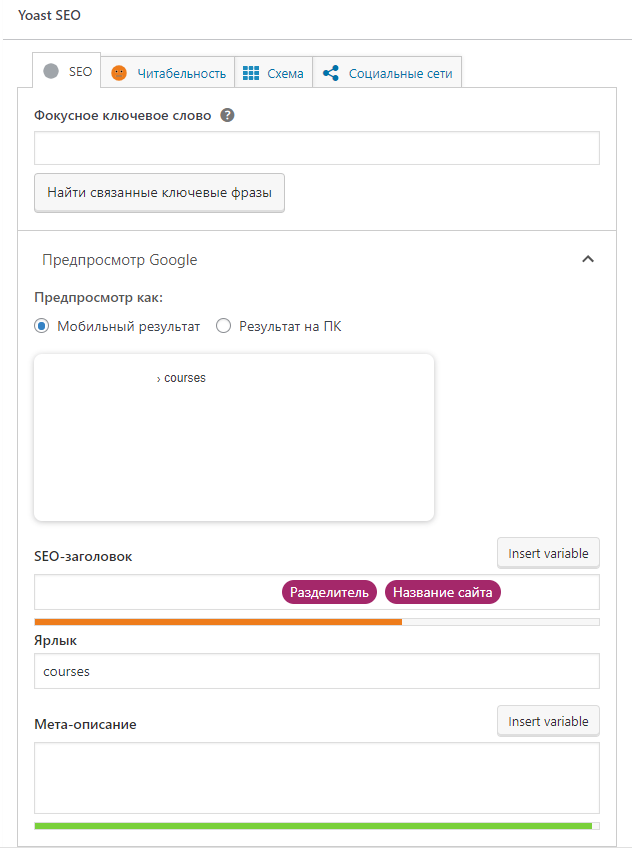
Task: Click the orange readability smiley icon
Action: 119,73
